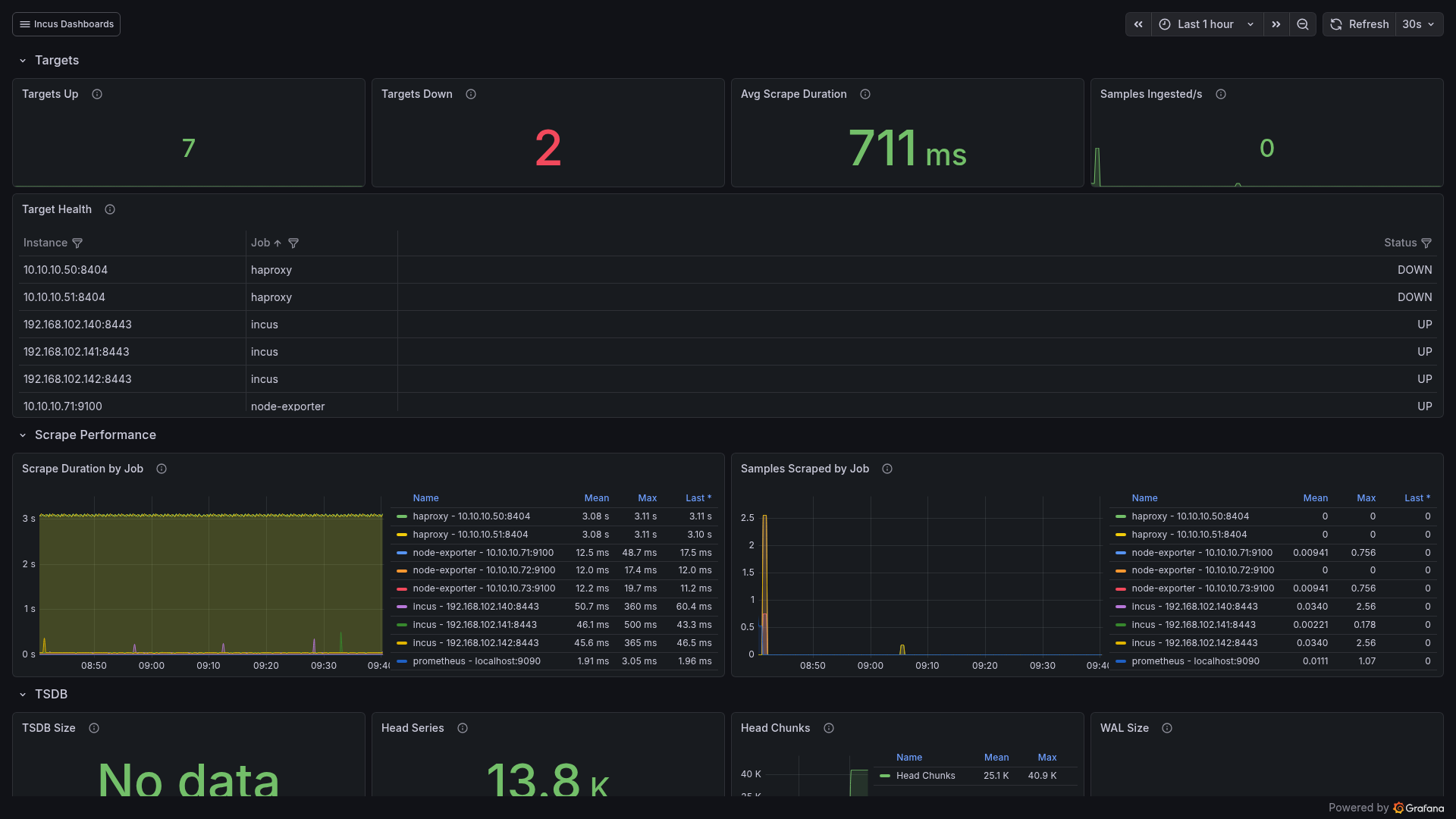Sort Samples Scraped legend by Mean
The height and width of the screenshot is (819, 1456).
1315,498
